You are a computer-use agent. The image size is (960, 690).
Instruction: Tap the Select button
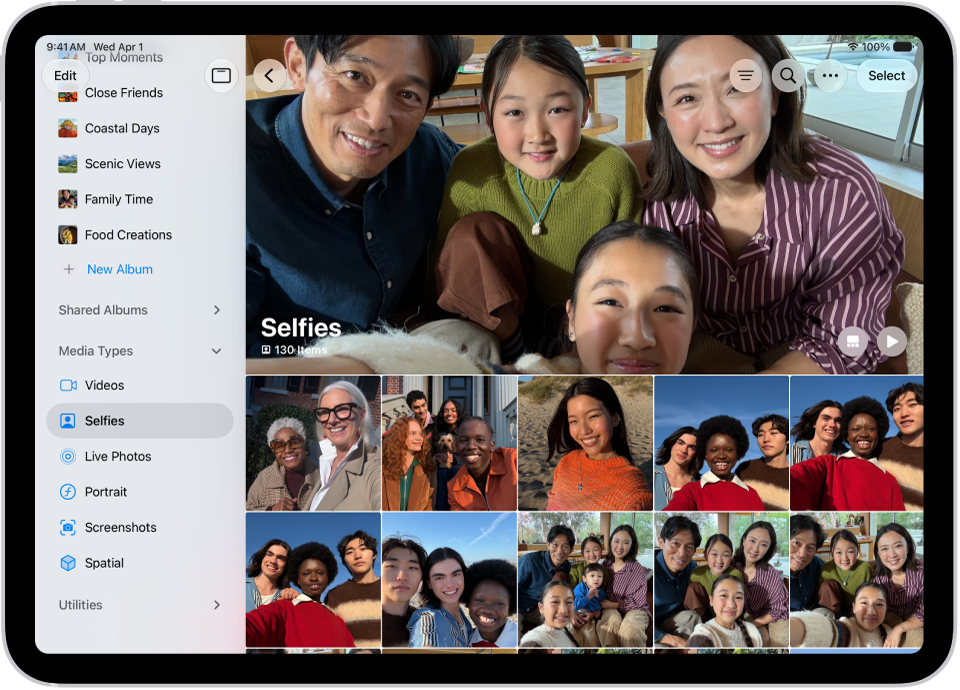886,75
